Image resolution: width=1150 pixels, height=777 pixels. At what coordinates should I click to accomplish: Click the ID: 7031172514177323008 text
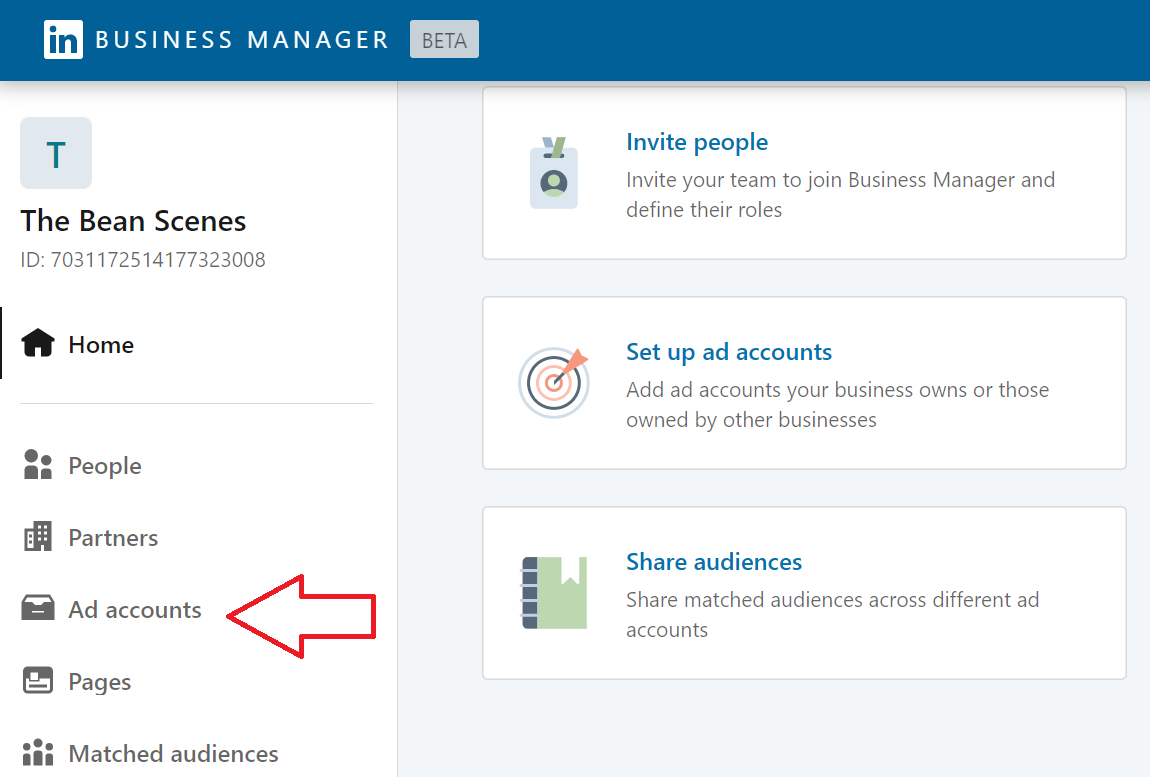143,260
